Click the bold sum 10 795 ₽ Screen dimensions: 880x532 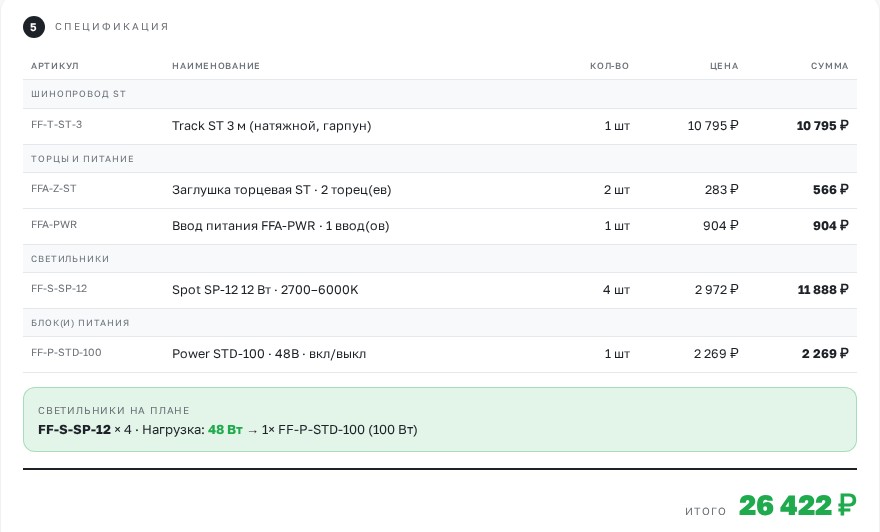(x=822, y=126)
